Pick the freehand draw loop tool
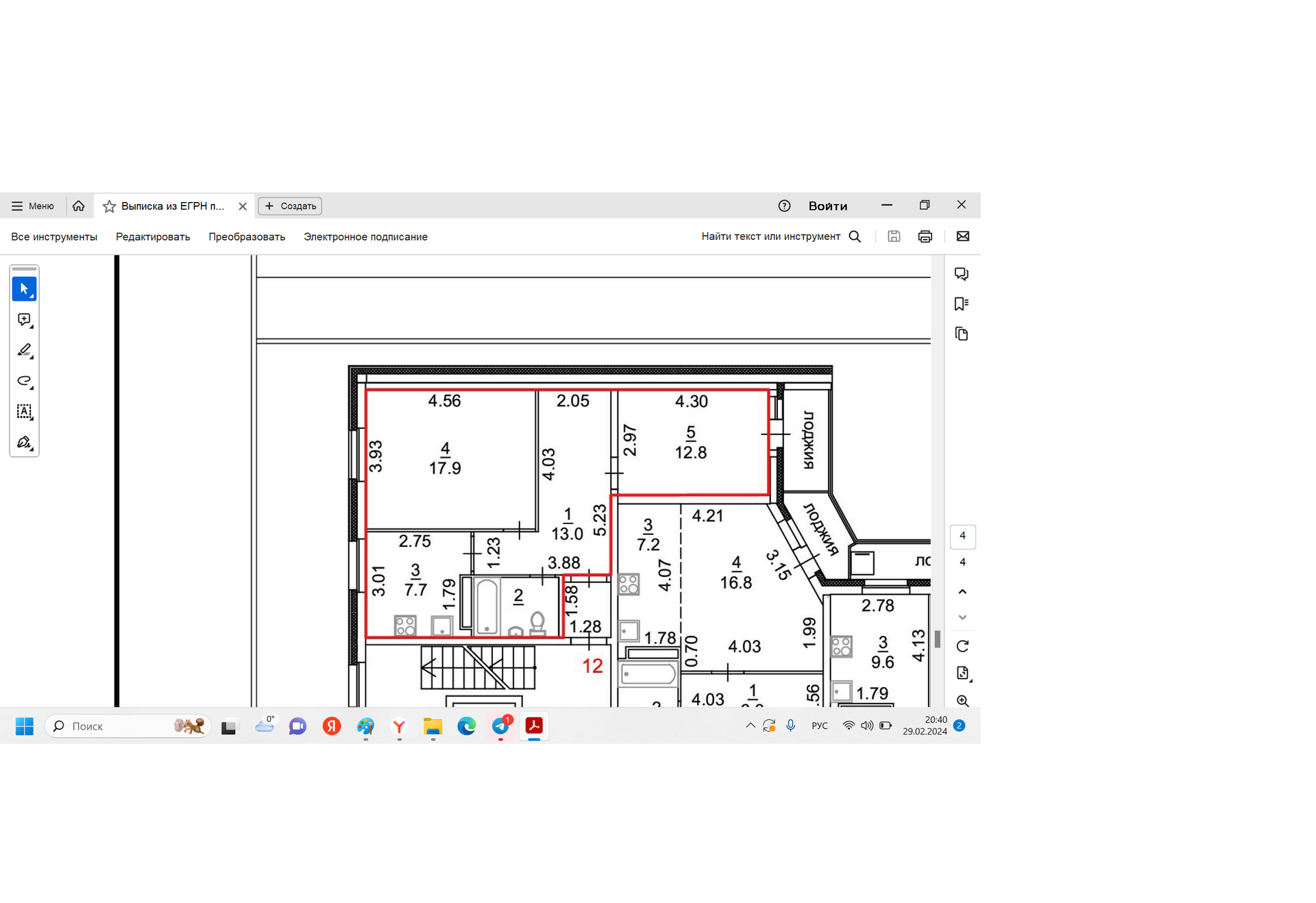Image resolution: width=1316 pixels, height=903 pixels. click(24, 381)
